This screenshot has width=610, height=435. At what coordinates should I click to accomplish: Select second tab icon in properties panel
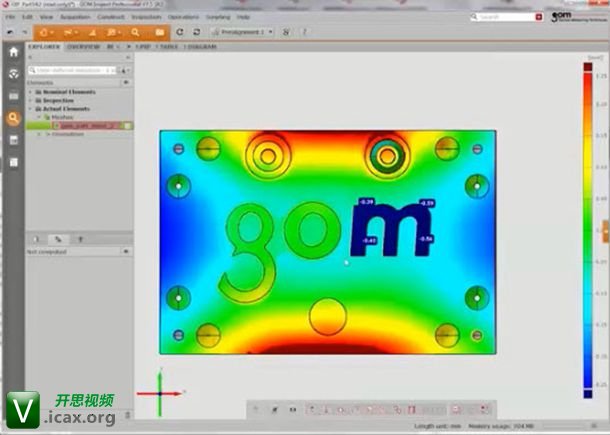pyautogui.click(x=58, y=239)
